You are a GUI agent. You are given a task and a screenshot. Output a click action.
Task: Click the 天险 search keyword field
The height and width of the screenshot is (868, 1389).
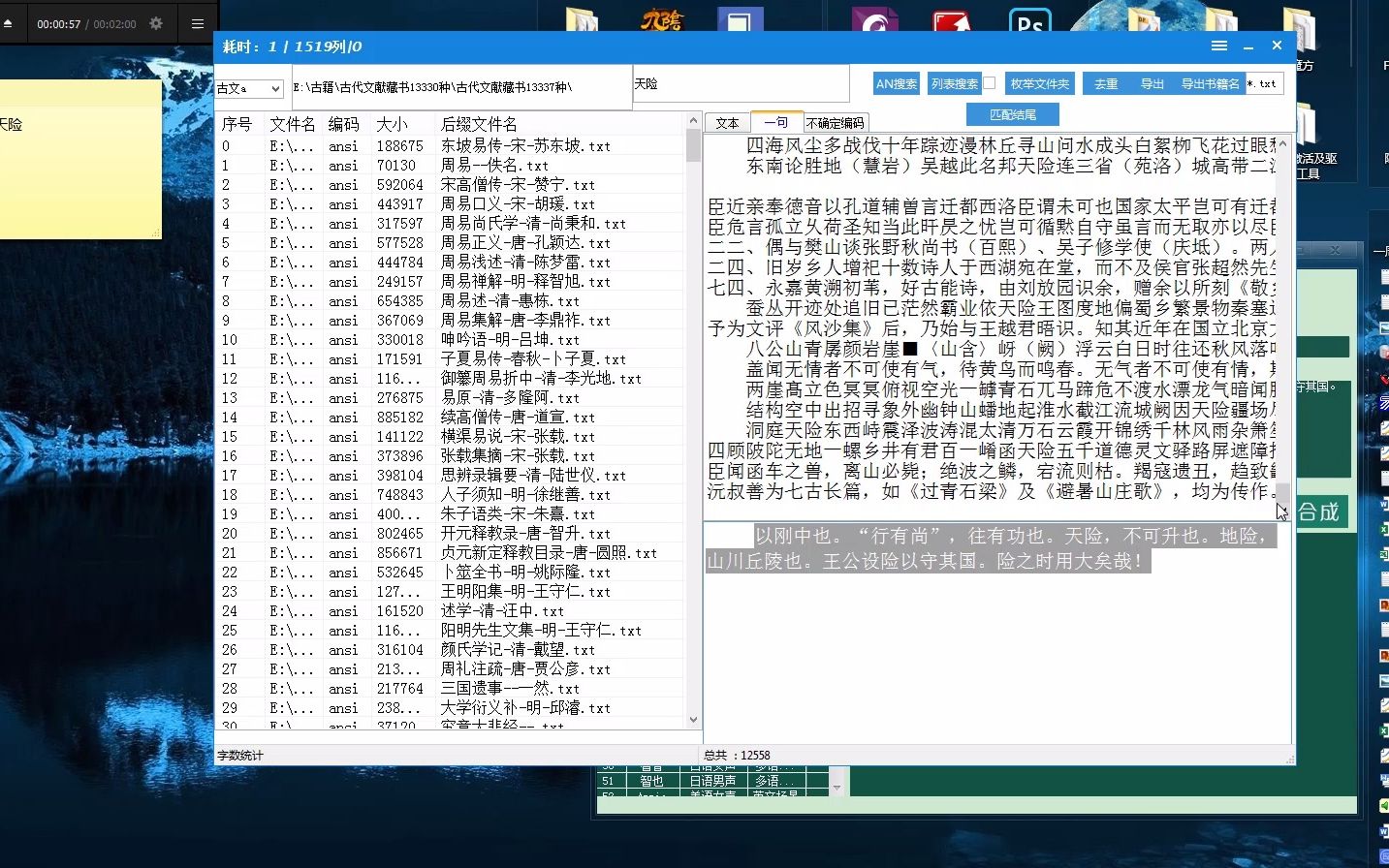(x=742, y=85)
